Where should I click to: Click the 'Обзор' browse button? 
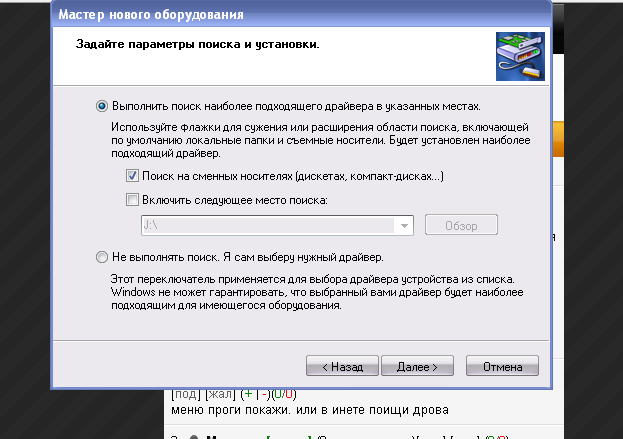(x=461, y=225)
